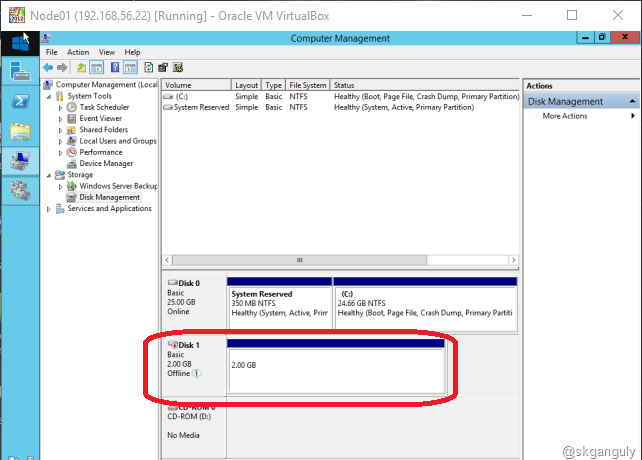Click the Rescan Disks toolbar icon
The image size is (642, 460).
(163, 67)
